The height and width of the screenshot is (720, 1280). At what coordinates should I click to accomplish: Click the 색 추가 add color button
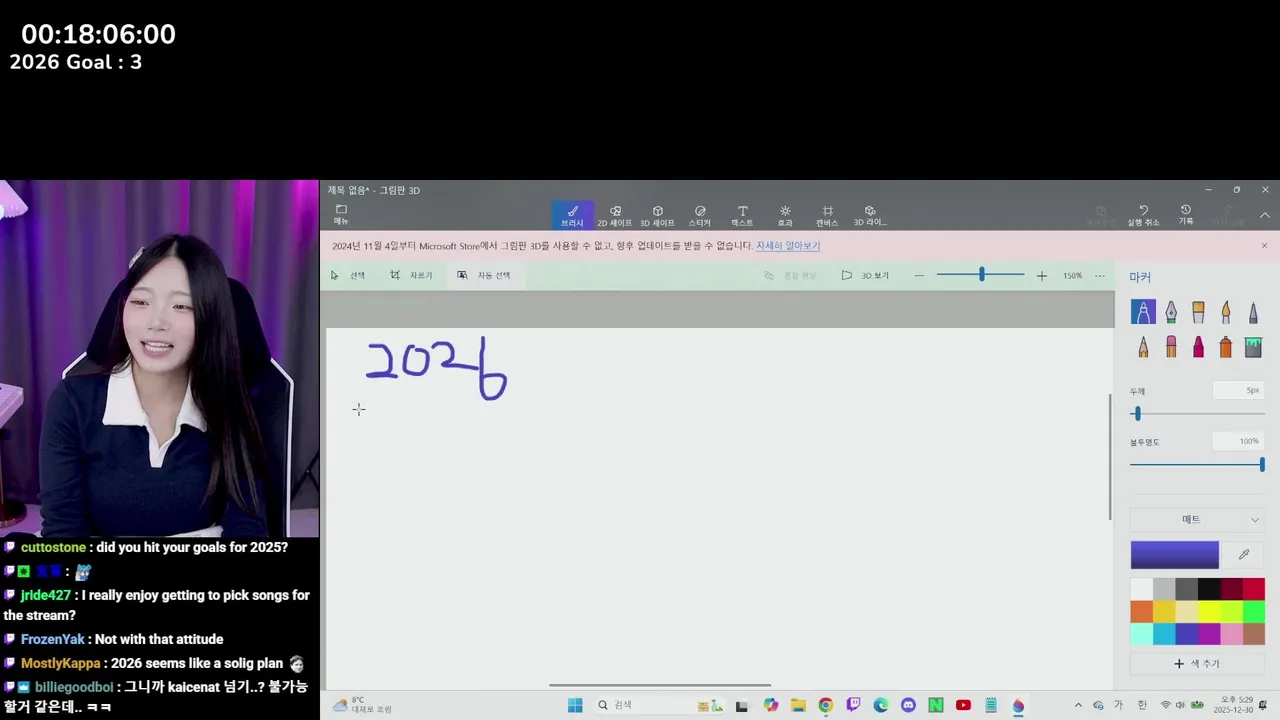(1197, 663)
